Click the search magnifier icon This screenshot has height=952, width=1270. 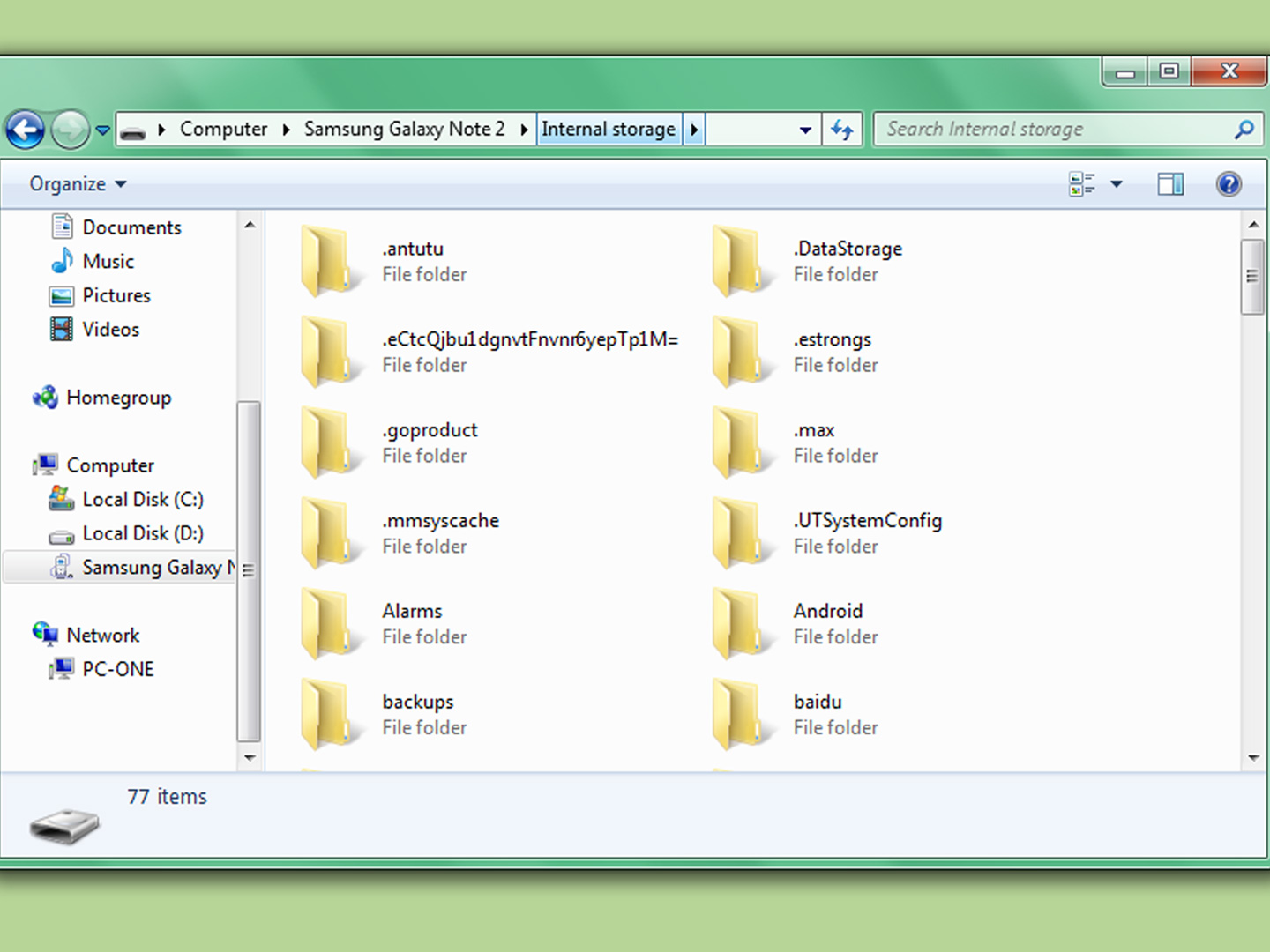coord(1244,130)
